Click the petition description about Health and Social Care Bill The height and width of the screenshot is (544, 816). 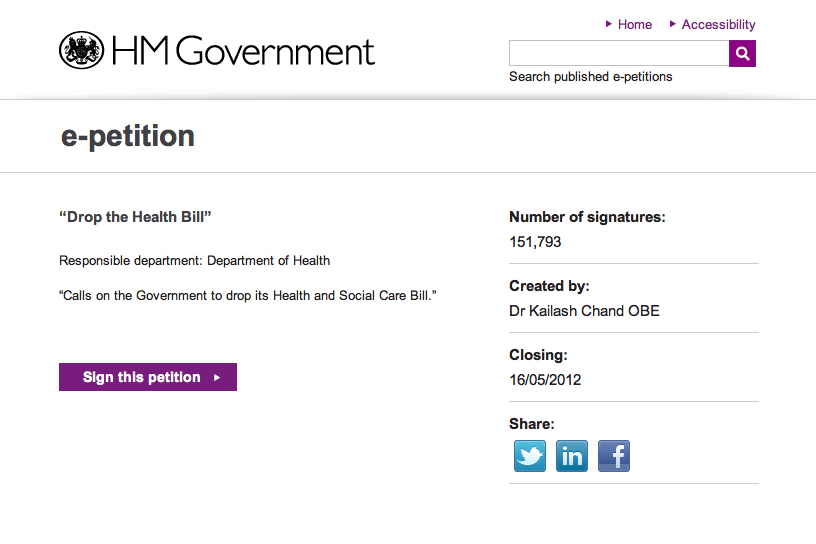point(249,296)
